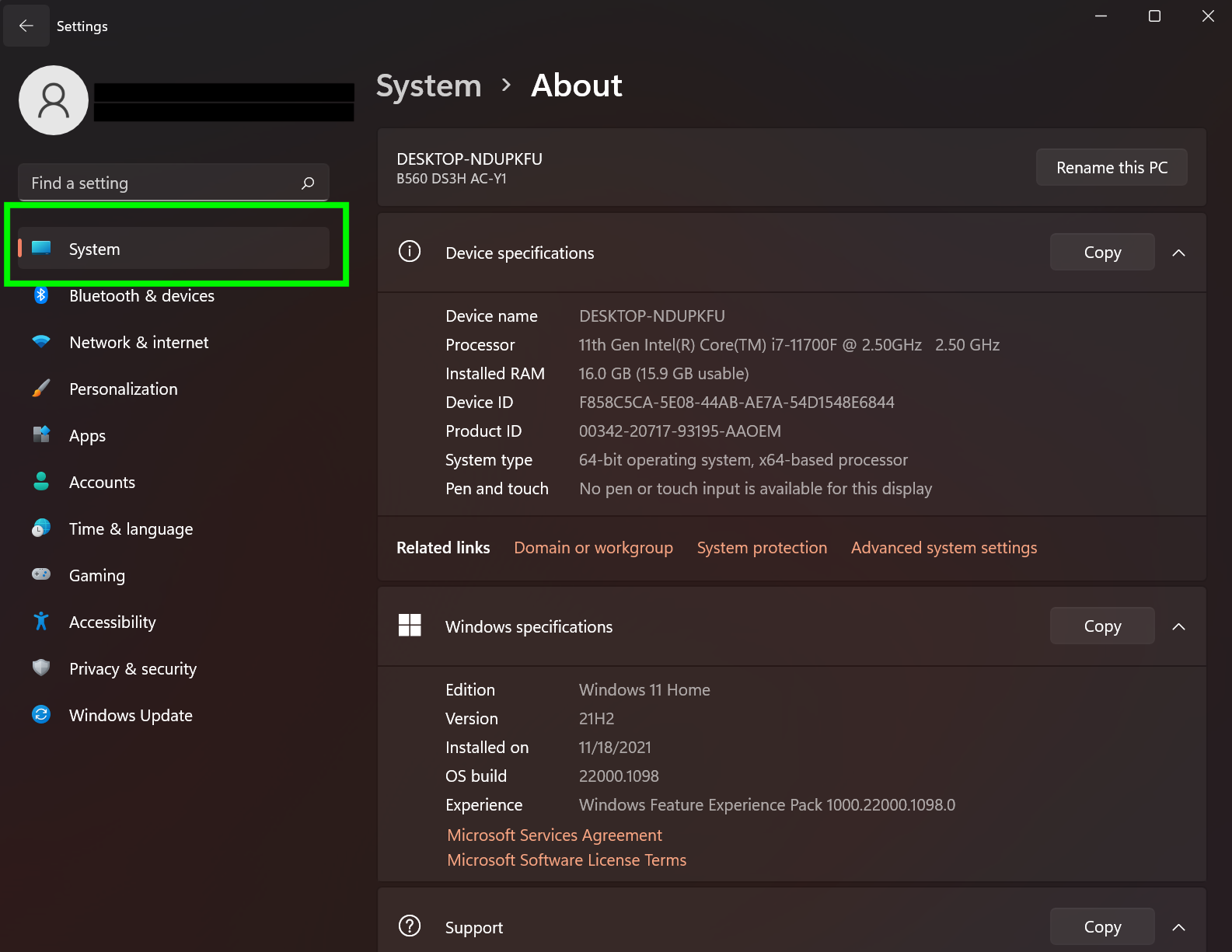1232x952 pixels.
Task: Collapse the Windows specifications section
Action: click(x=1178, y=626)
